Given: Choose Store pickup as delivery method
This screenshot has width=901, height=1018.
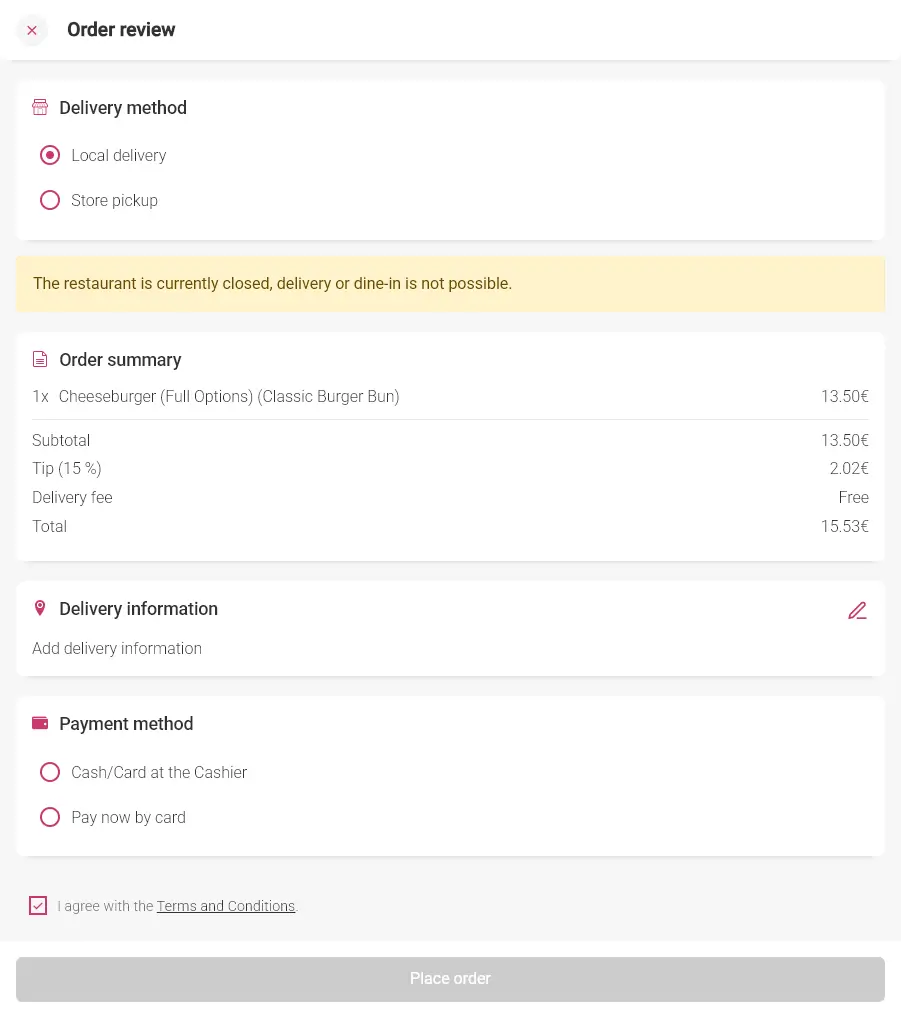Looking at the screenshot, I should pos(50,201).
